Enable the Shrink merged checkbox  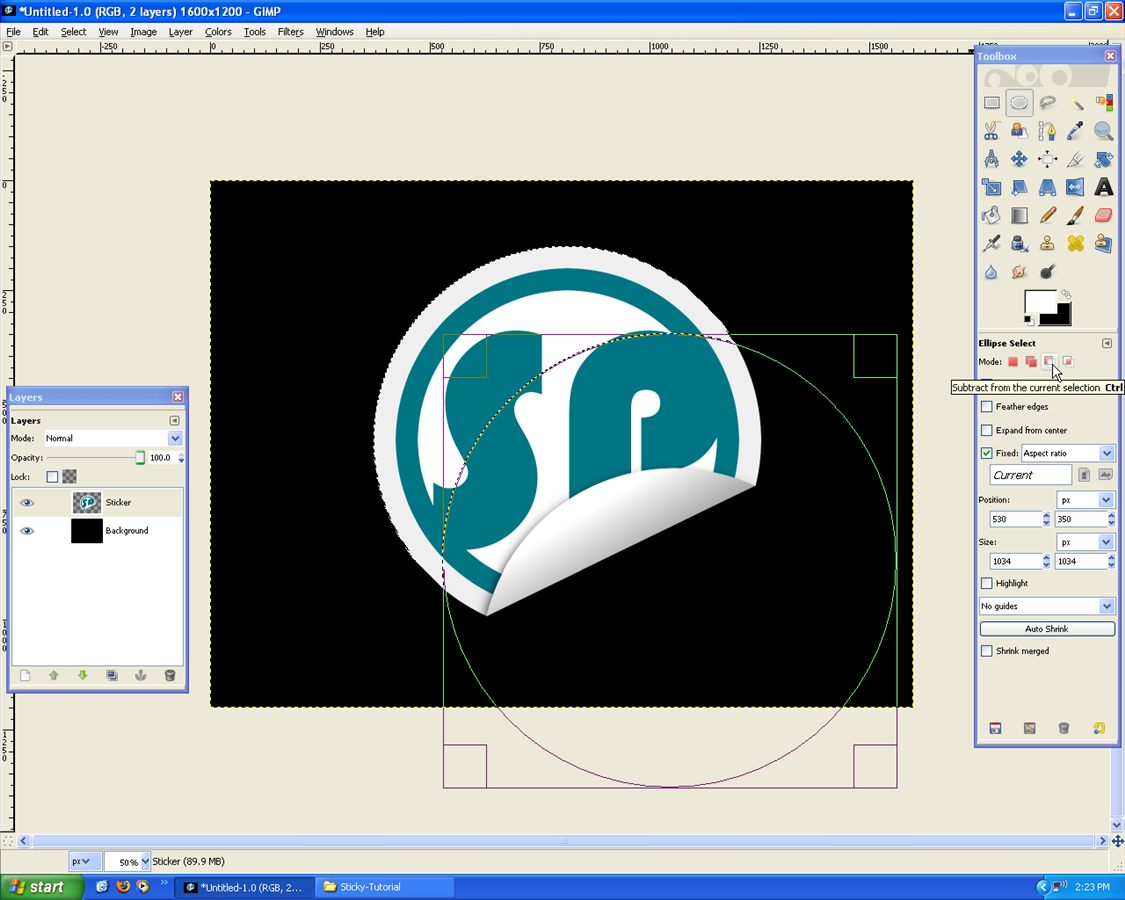click(x=987, y=651)
